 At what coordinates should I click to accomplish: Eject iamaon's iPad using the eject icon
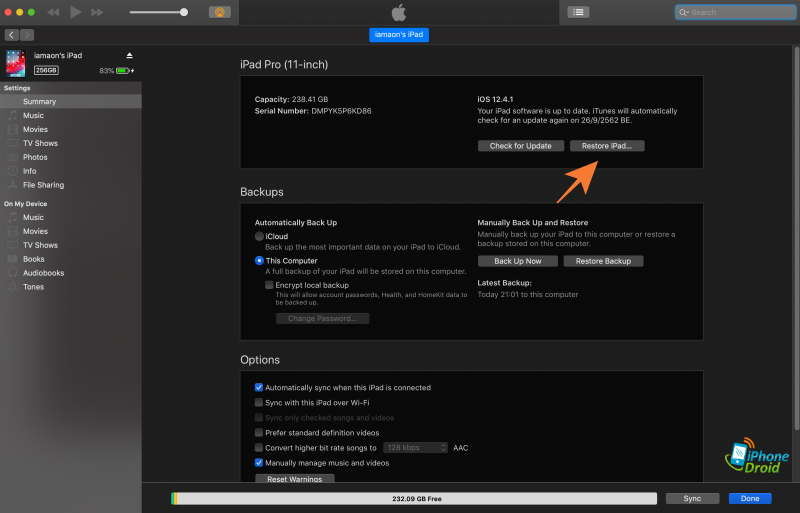pos(129,55)
